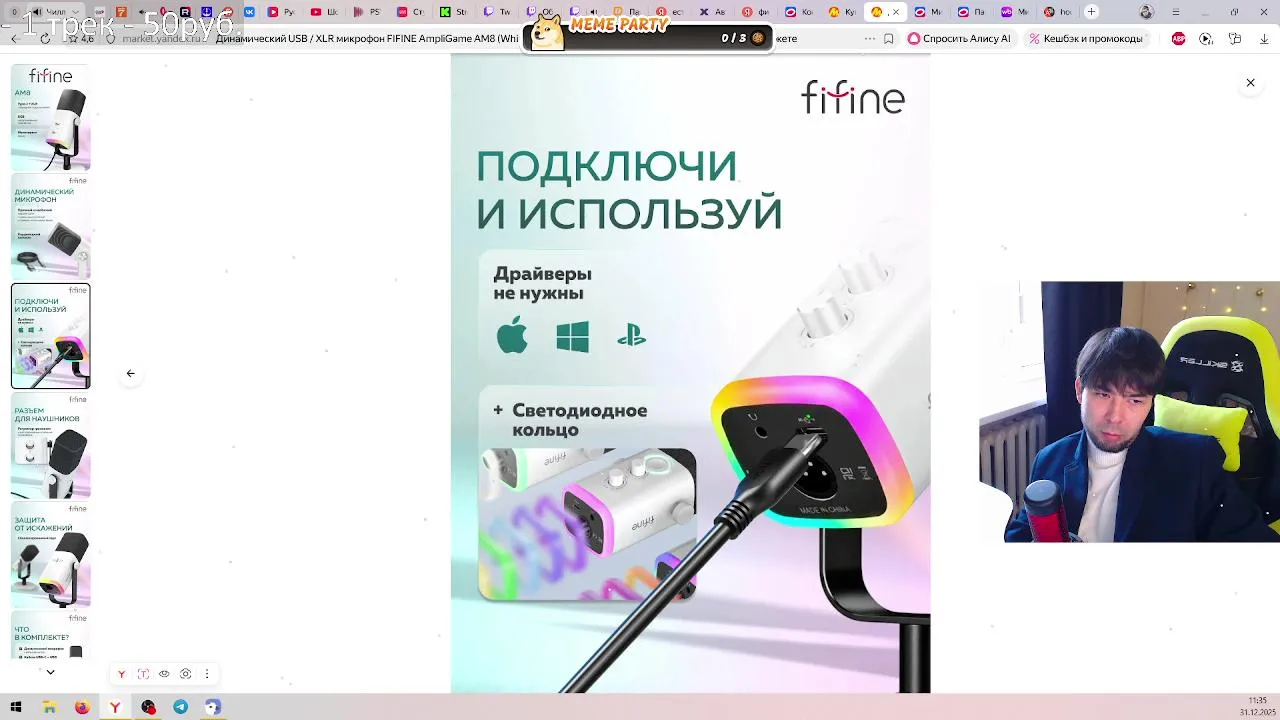The height and width of the screenshot is (720, 1280).
Task: Reload the page
Action: pos(45,38)
